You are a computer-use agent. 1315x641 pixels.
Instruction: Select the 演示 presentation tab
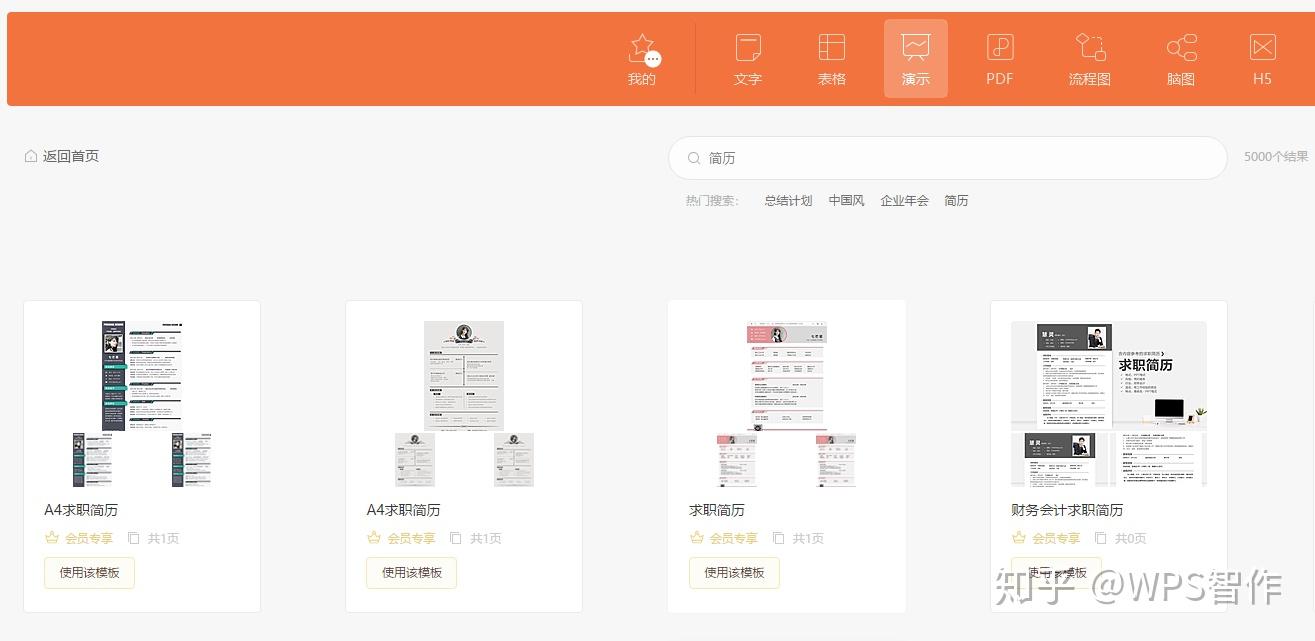(916, 59)
